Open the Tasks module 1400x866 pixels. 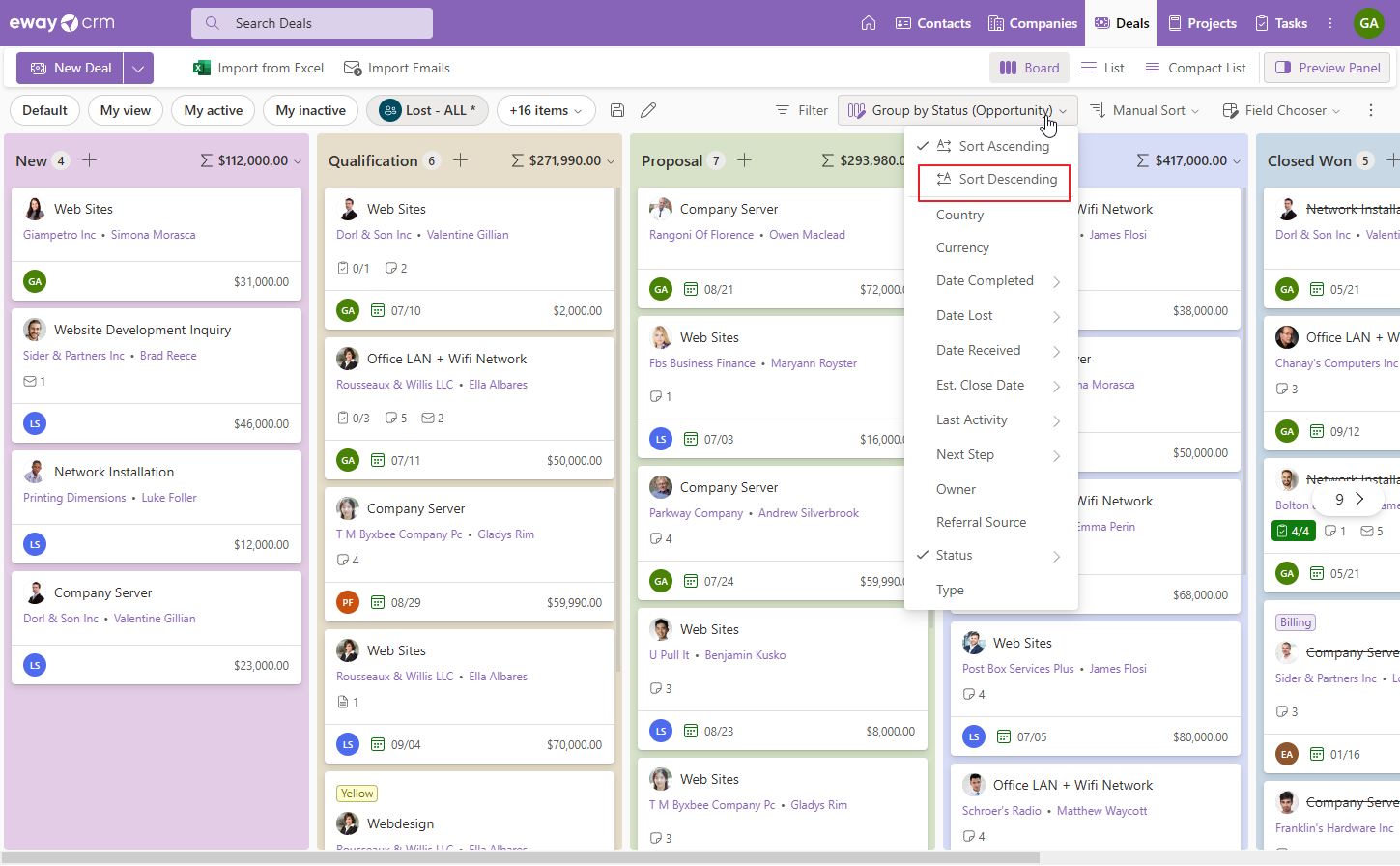1280,23
